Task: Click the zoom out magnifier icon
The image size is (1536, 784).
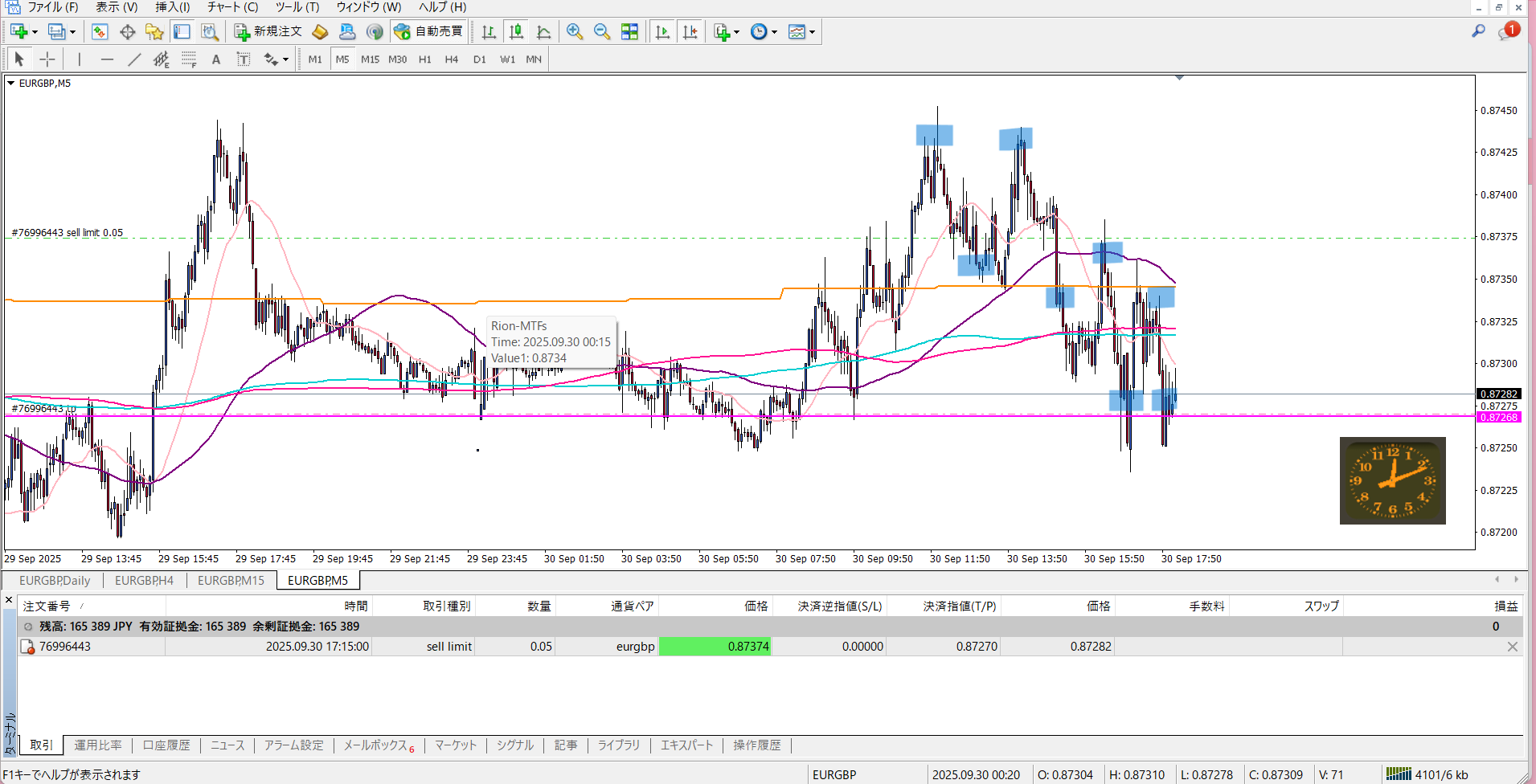Action: (601, 31)
